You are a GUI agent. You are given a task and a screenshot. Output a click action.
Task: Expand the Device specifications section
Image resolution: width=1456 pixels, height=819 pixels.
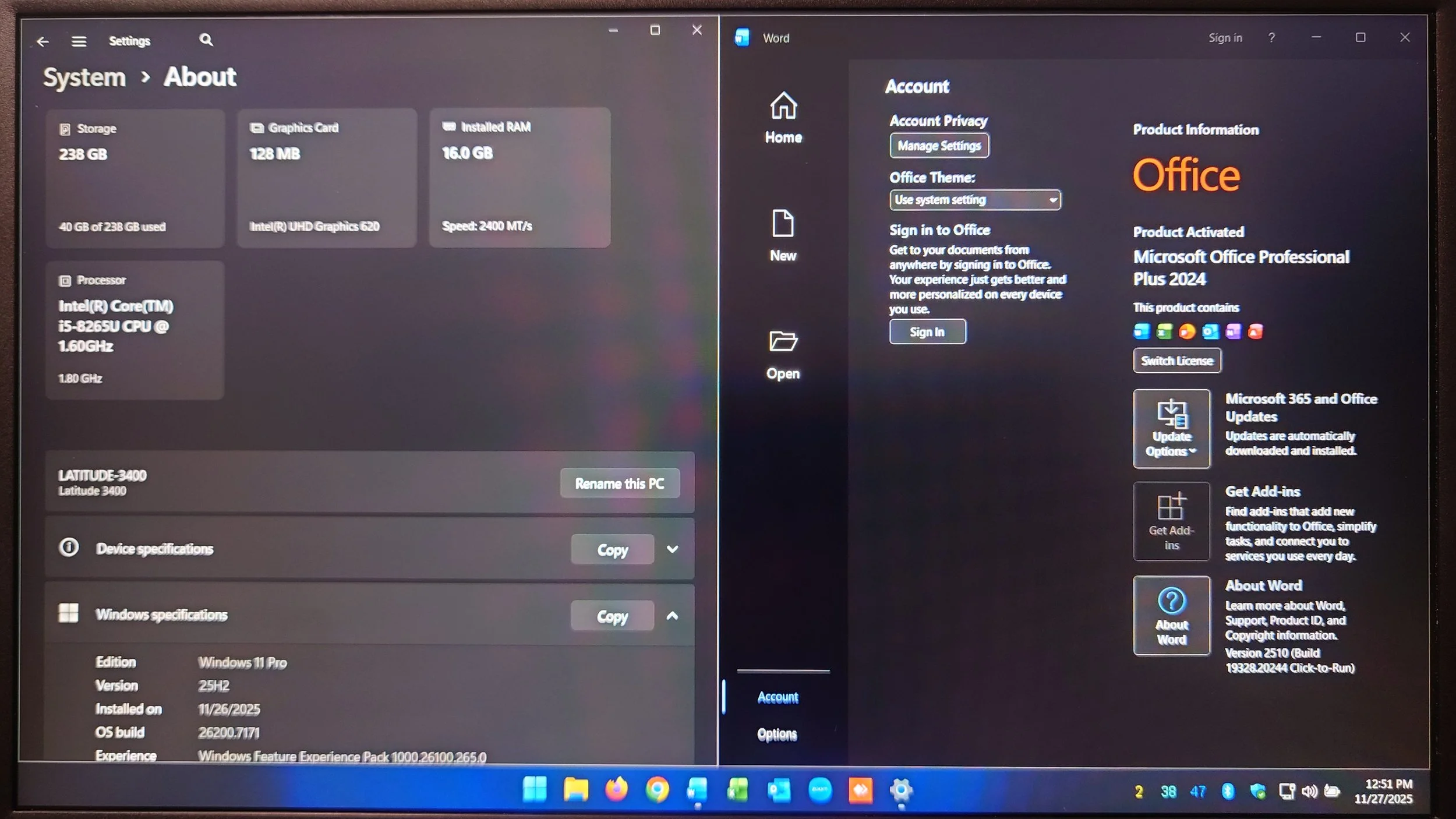pos(672,549)
